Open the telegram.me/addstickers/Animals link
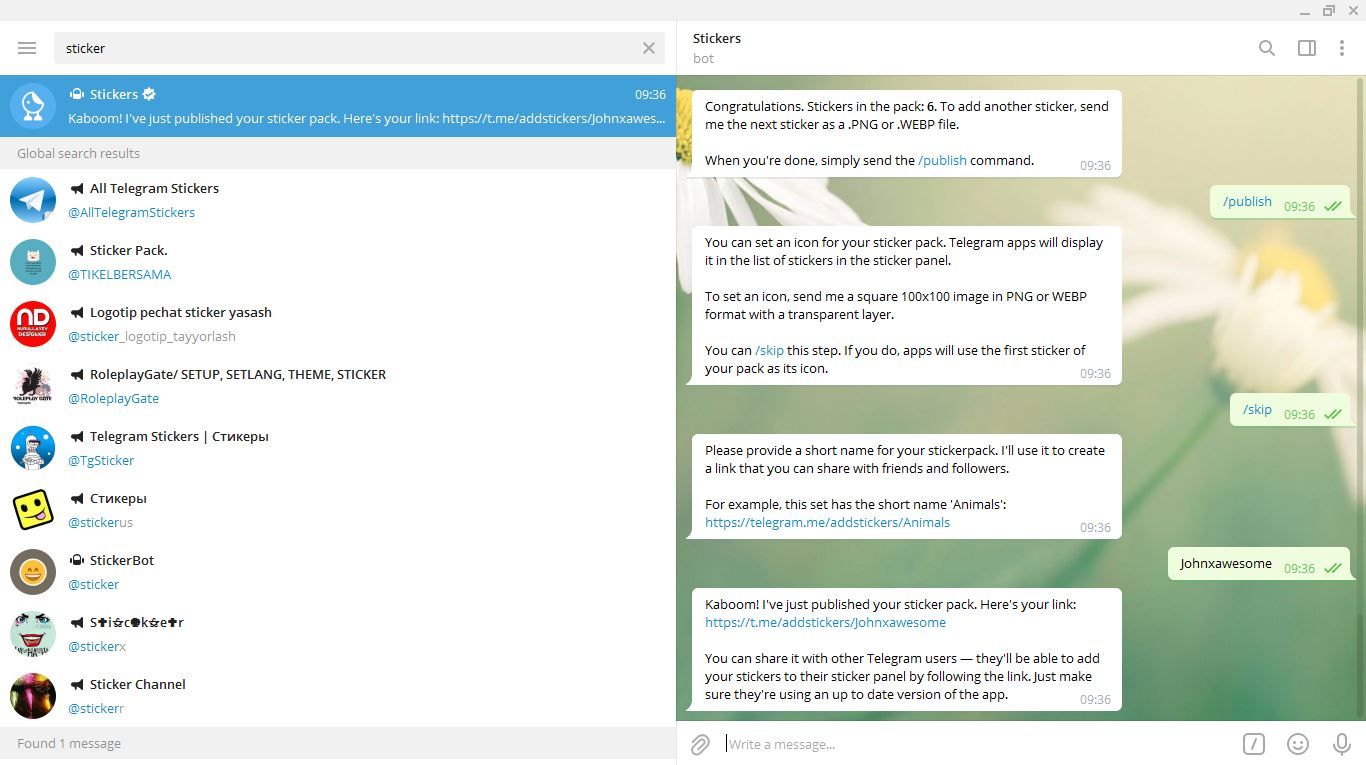1366x765 pixels. point(827,522)
